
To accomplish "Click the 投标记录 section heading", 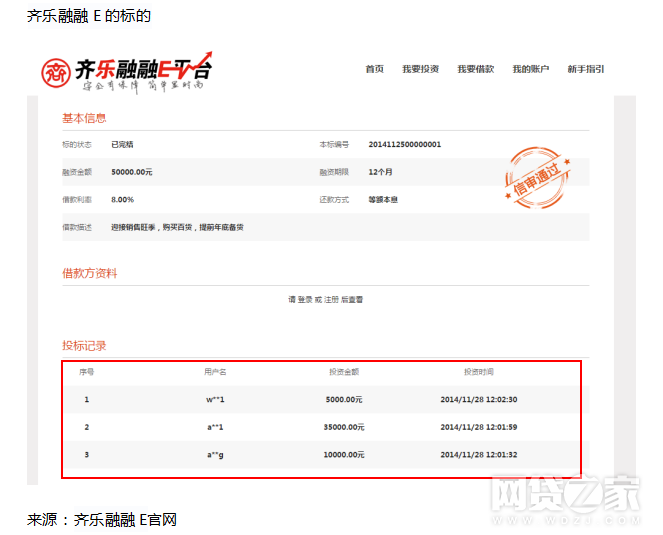I will [84, 346].
